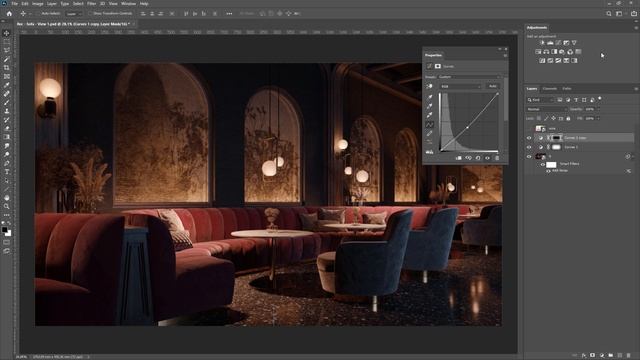Hide the smart object layer below Curves 1

pos(529,157)
